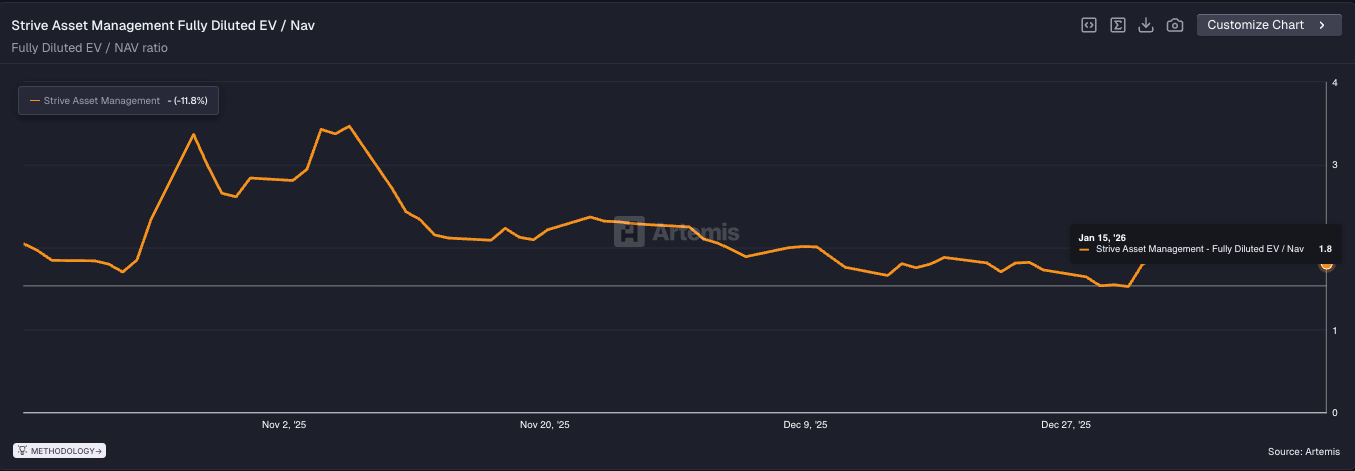1355x471 pixels.
Task: Click the orange data point at Jan 15
Action: pos(1326,264)
